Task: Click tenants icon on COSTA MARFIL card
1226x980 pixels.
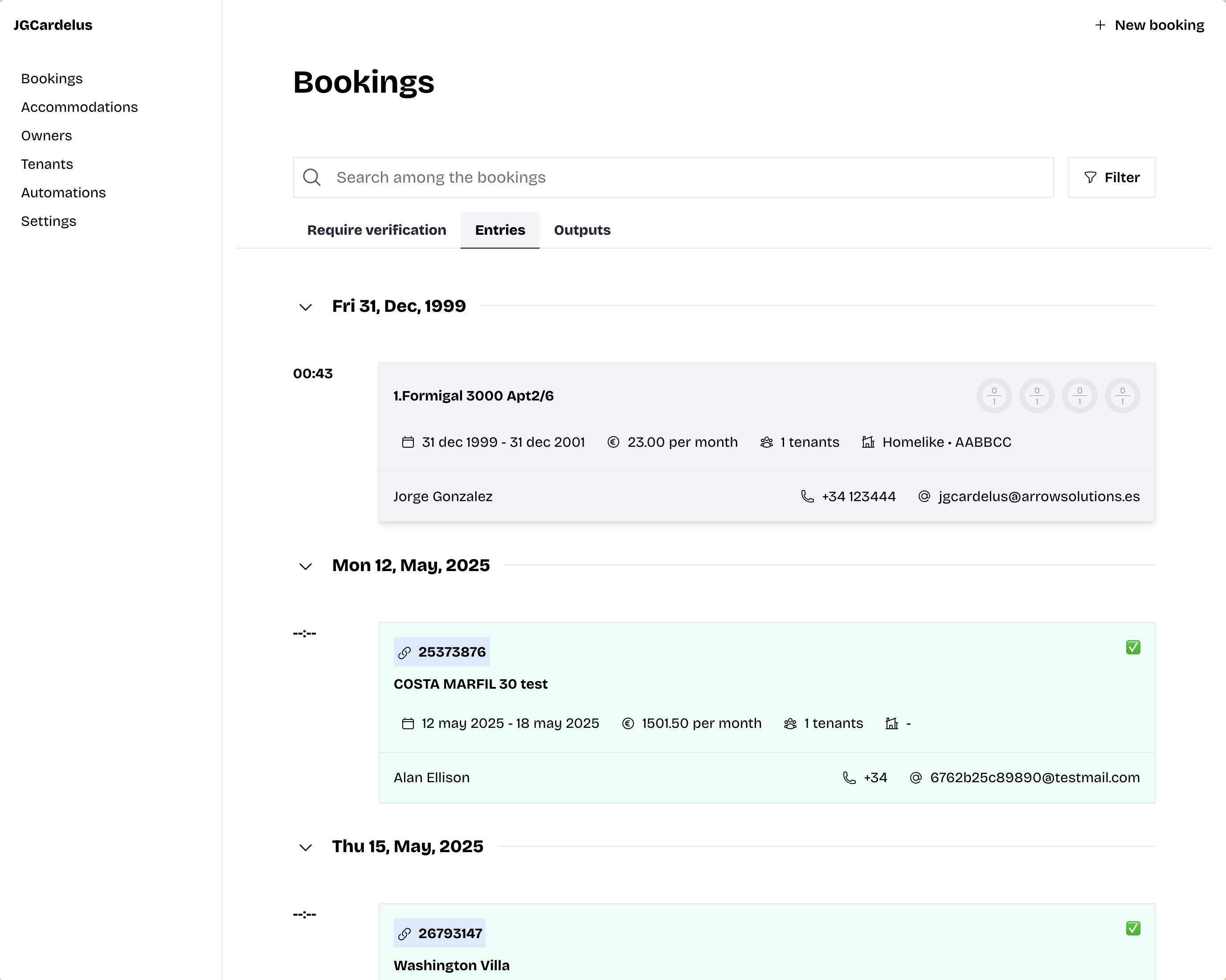Action: tap(790, 723)
